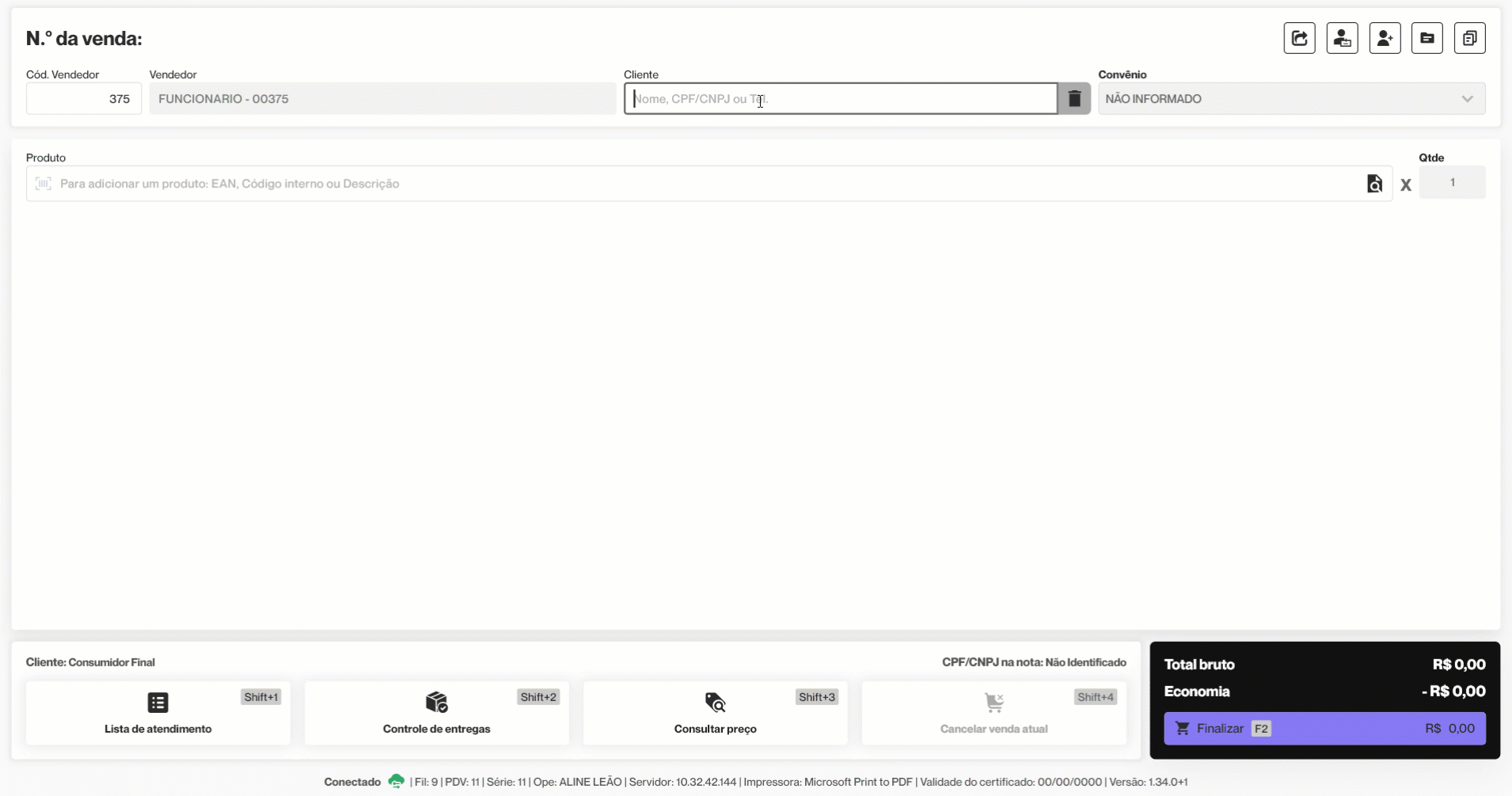This screenshot has width=1512, height=796.
Task: Click the Total bruto R$ 0,00 value
Action: [1459, 665]
